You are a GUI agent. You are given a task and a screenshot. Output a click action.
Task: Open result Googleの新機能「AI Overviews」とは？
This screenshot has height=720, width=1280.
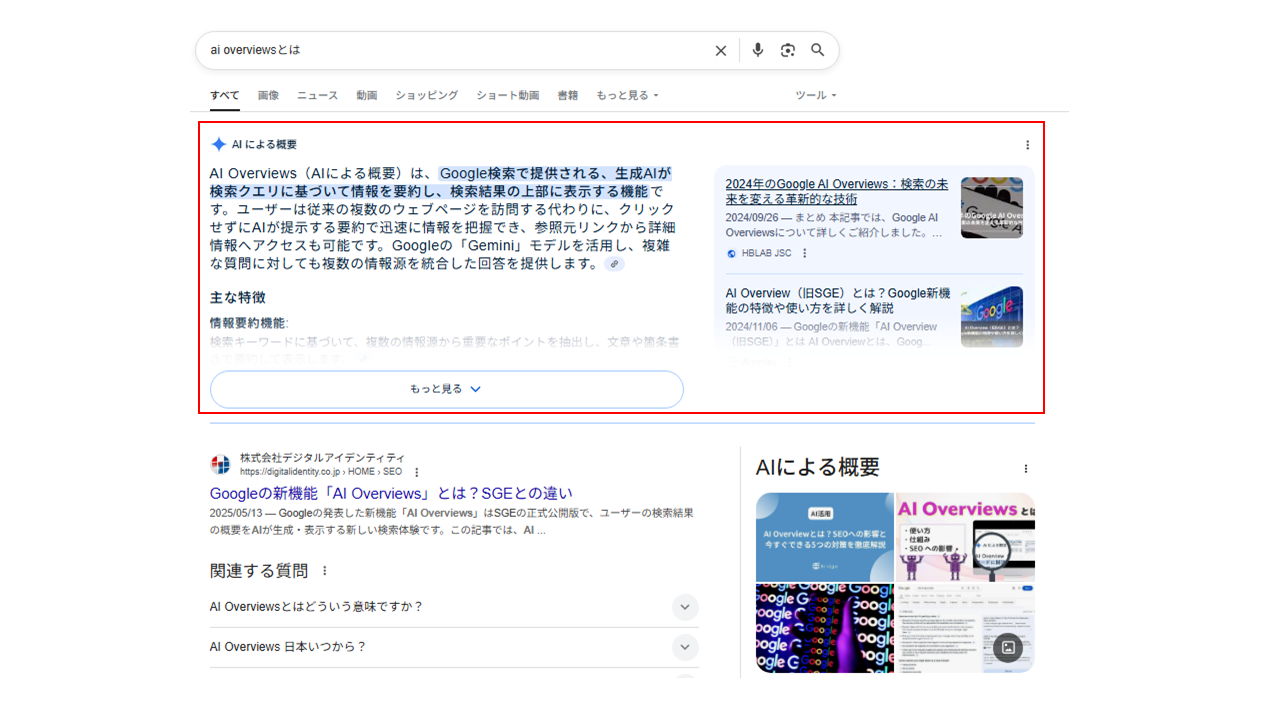pyautogui.click(x=391, y=493)
